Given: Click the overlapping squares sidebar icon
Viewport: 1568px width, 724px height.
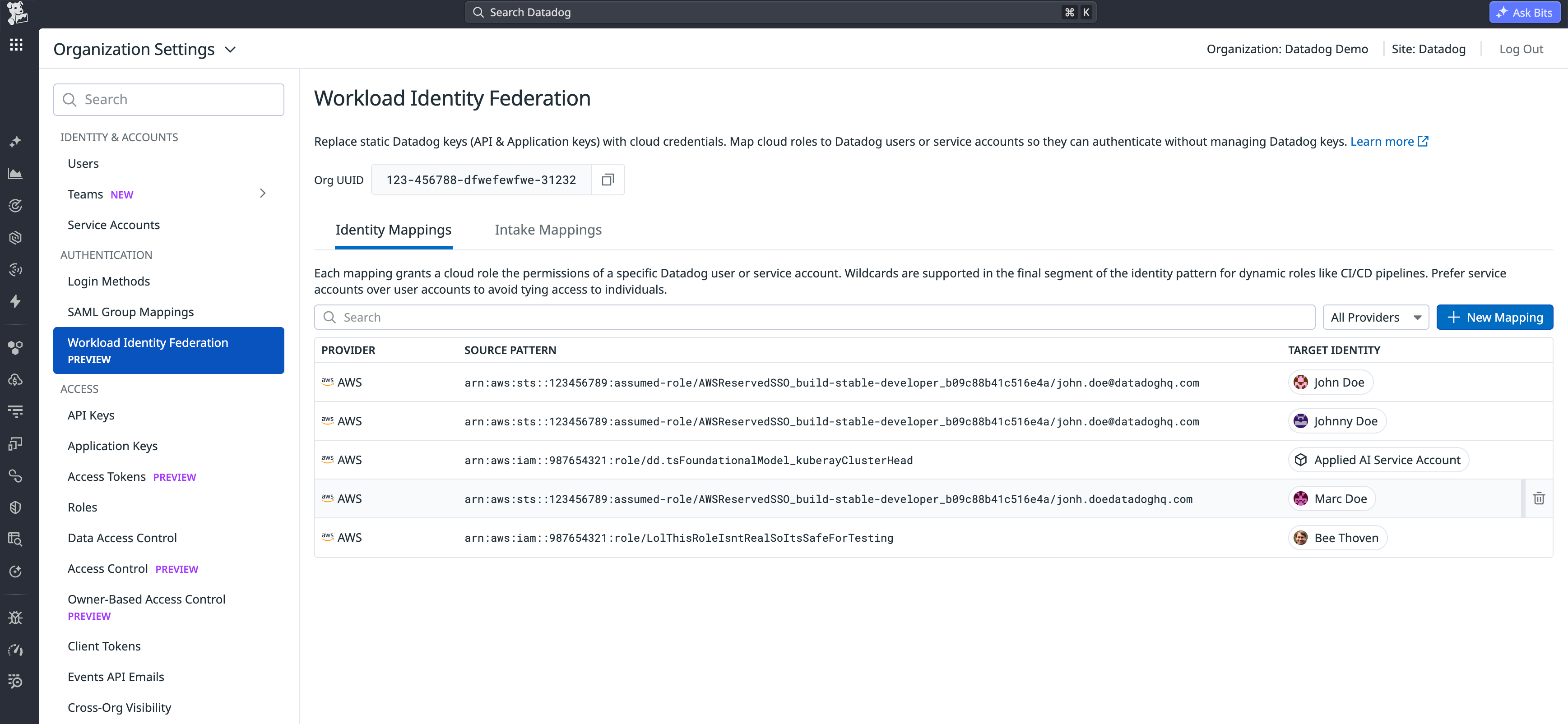Looking at the screenshot, I should click(x=15, y=443).
